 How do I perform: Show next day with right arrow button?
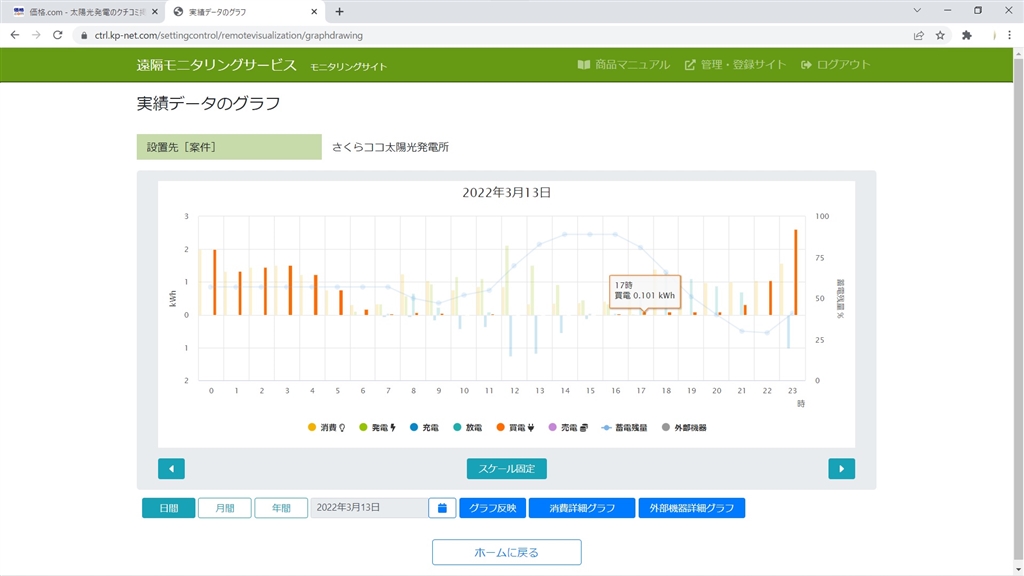841,468
